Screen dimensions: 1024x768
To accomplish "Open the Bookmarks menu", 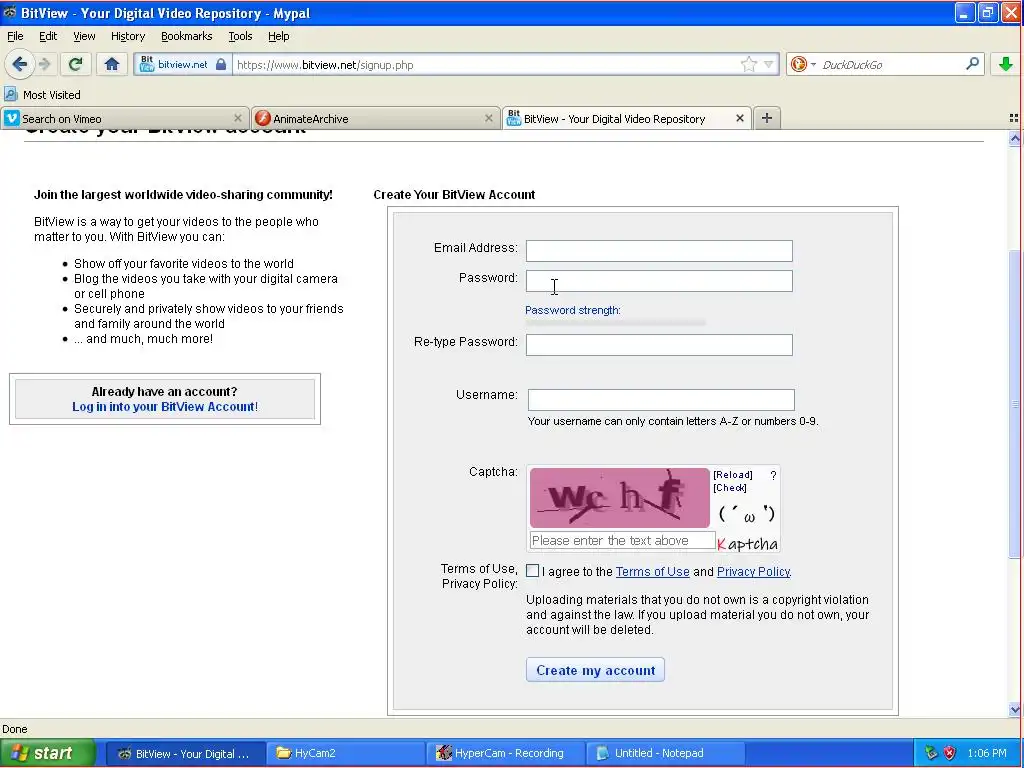I will (187, 37).
